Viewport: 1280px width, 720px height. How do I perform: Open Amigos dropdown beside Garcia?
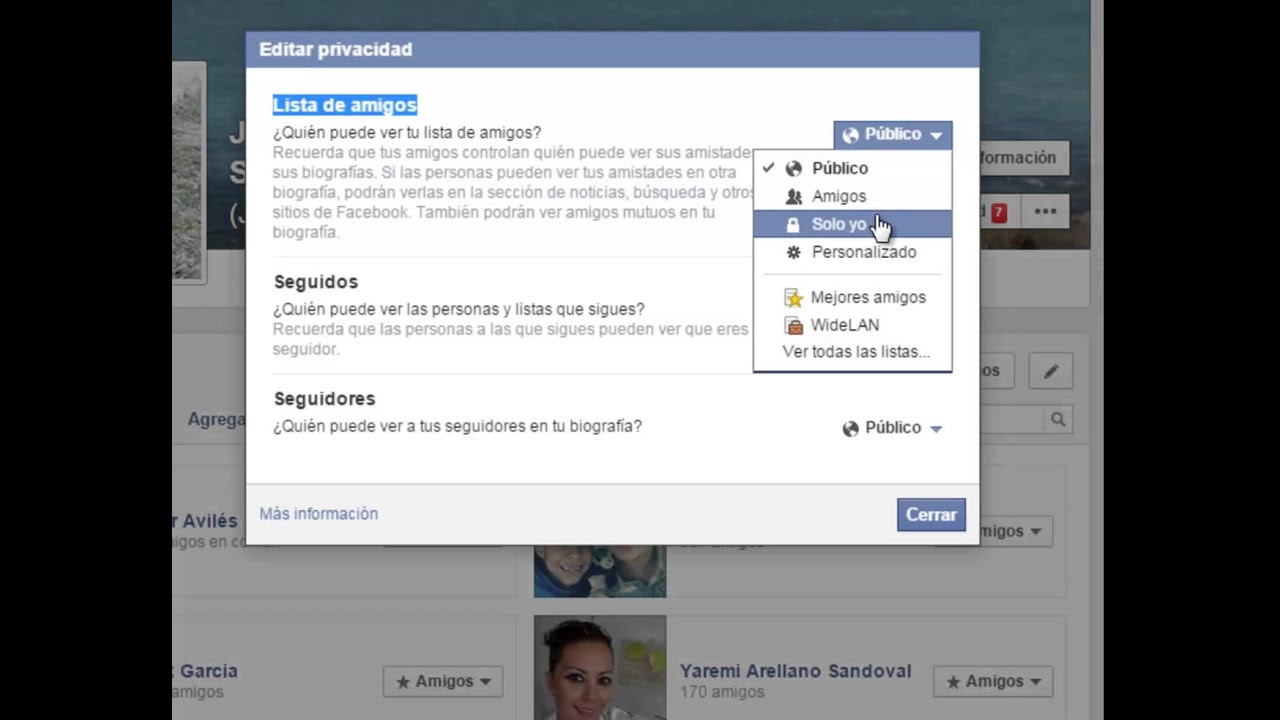click(x=443, y=681)
